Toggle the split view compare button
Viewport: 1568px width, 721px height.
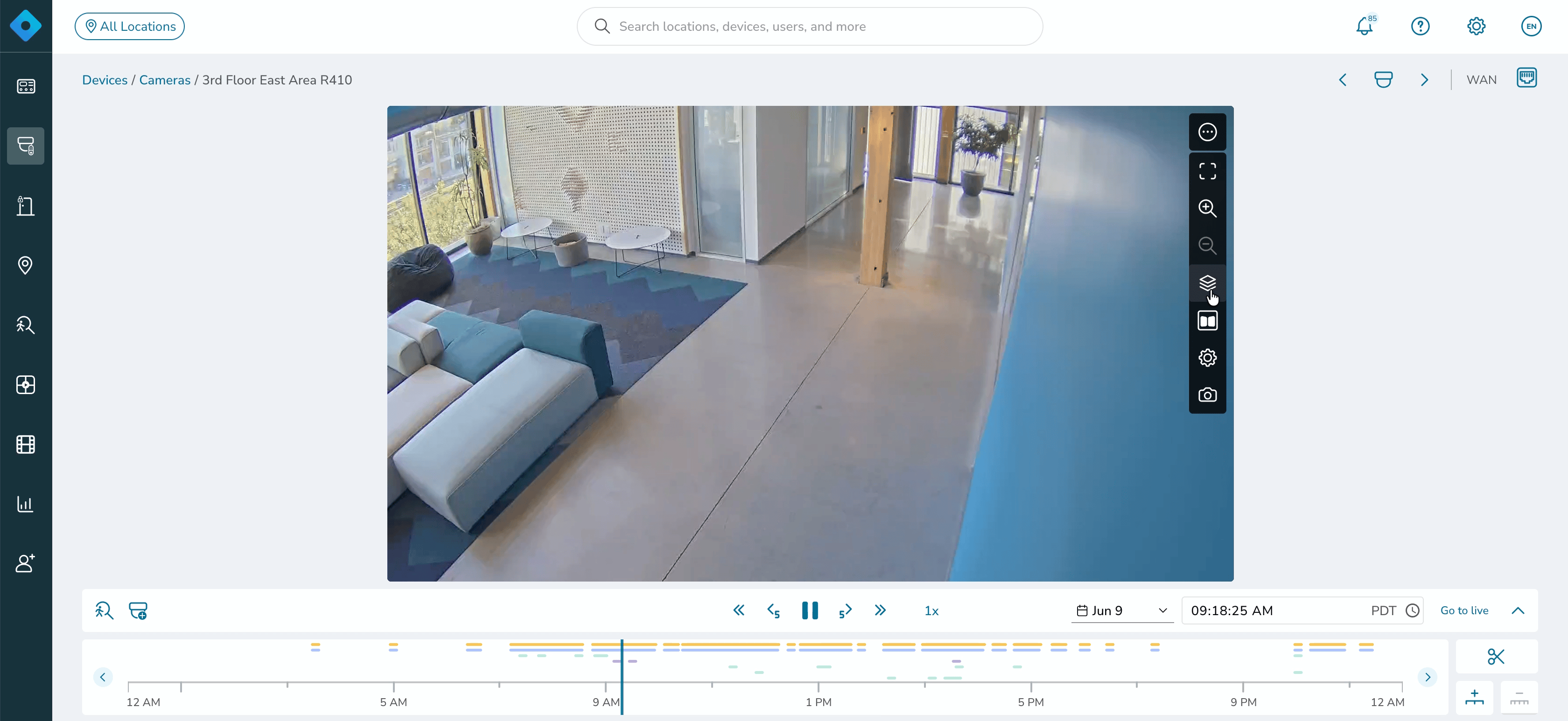point(1208,321)
